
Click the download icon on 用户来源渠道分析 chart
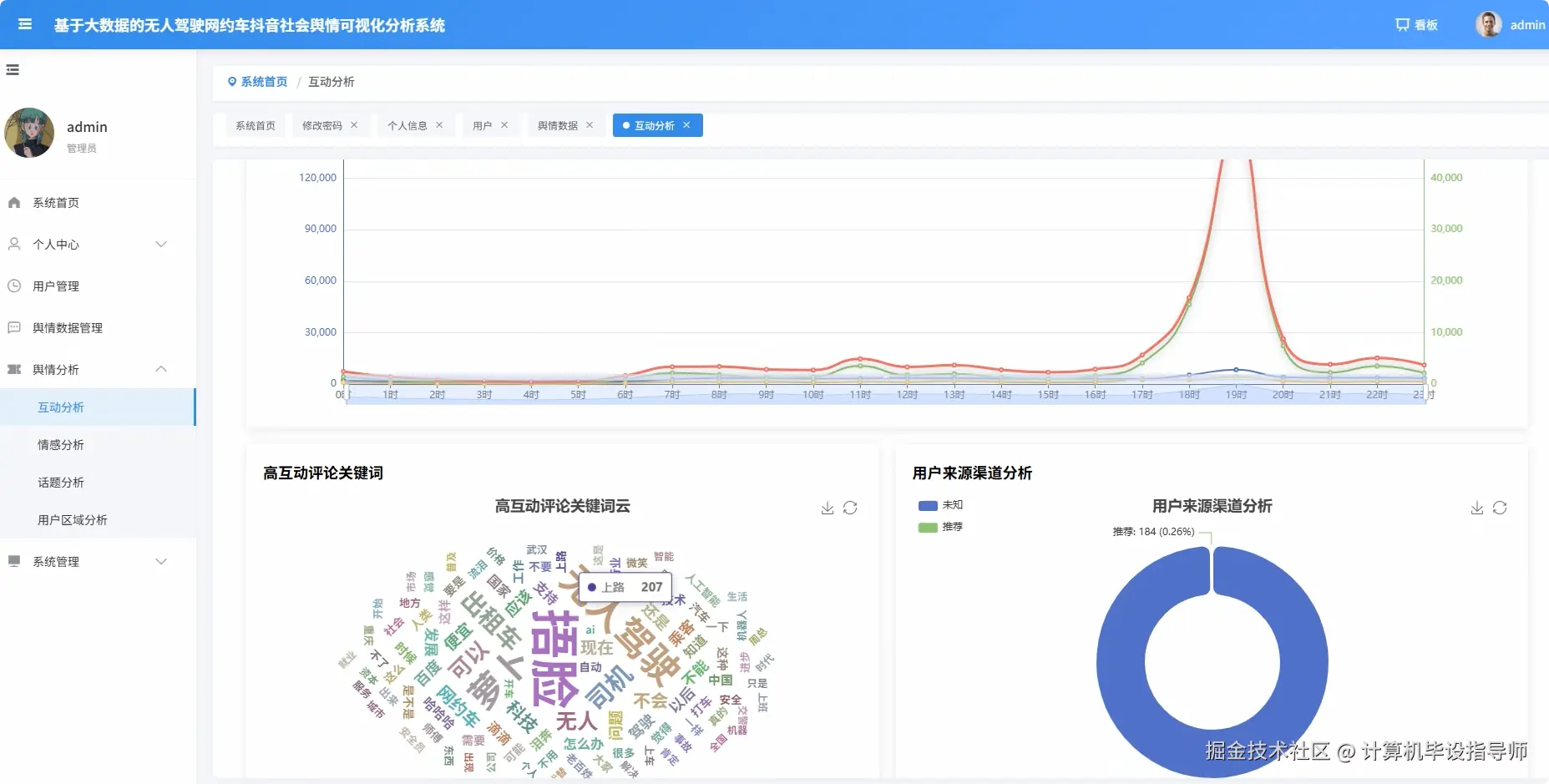pos(1476,508)
